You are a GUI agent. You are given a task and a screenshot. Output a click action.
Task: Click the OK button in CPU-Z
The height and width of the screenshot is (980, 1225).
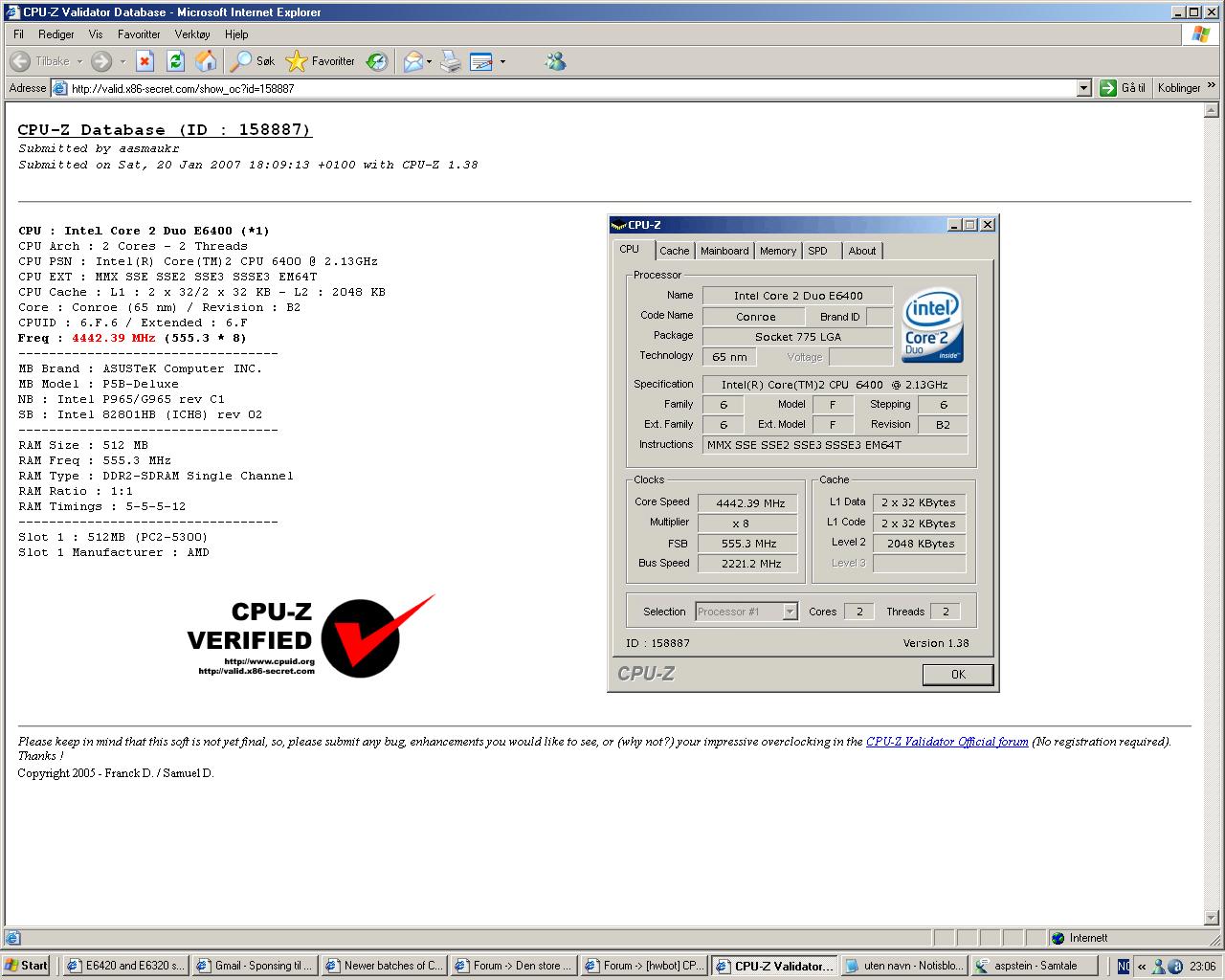(958, 675)
